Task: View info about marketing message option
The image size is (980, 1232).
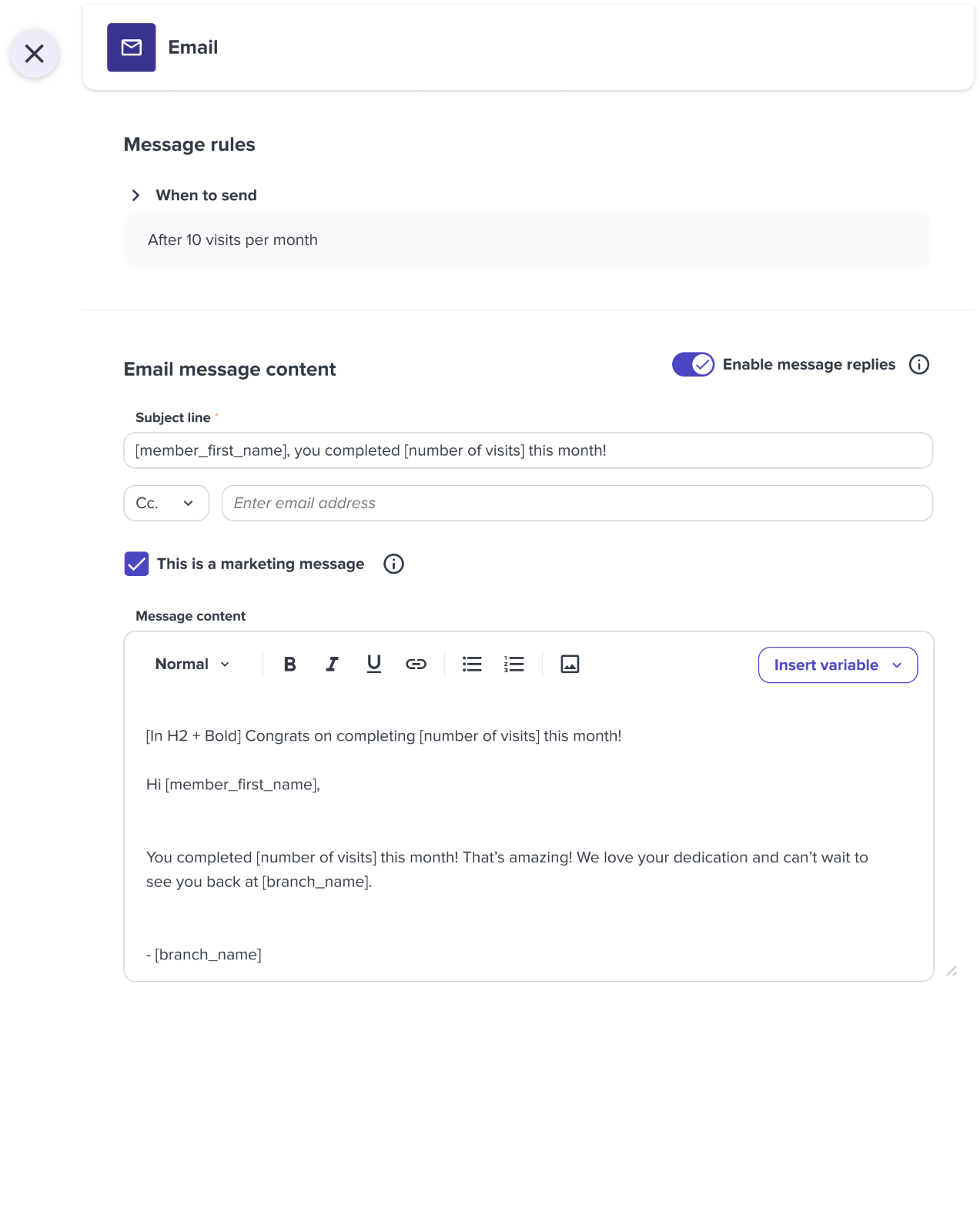Action: [393, 564]
